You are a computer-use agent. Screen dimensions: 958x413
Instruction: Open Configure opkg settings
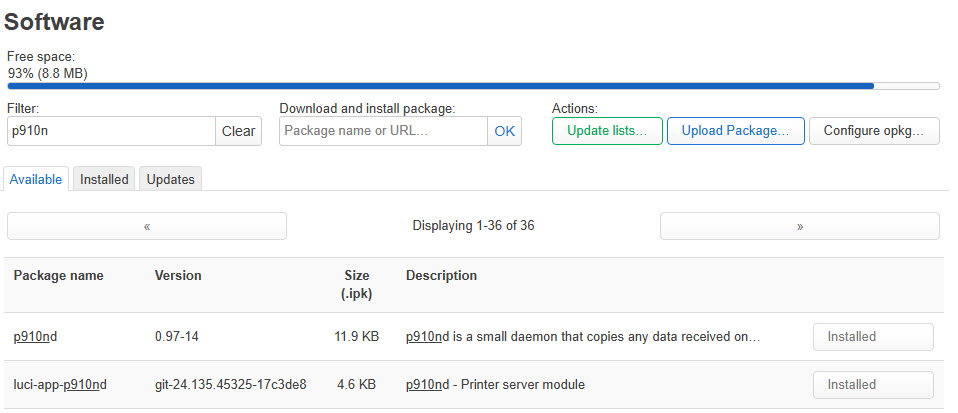pos(874,131)
